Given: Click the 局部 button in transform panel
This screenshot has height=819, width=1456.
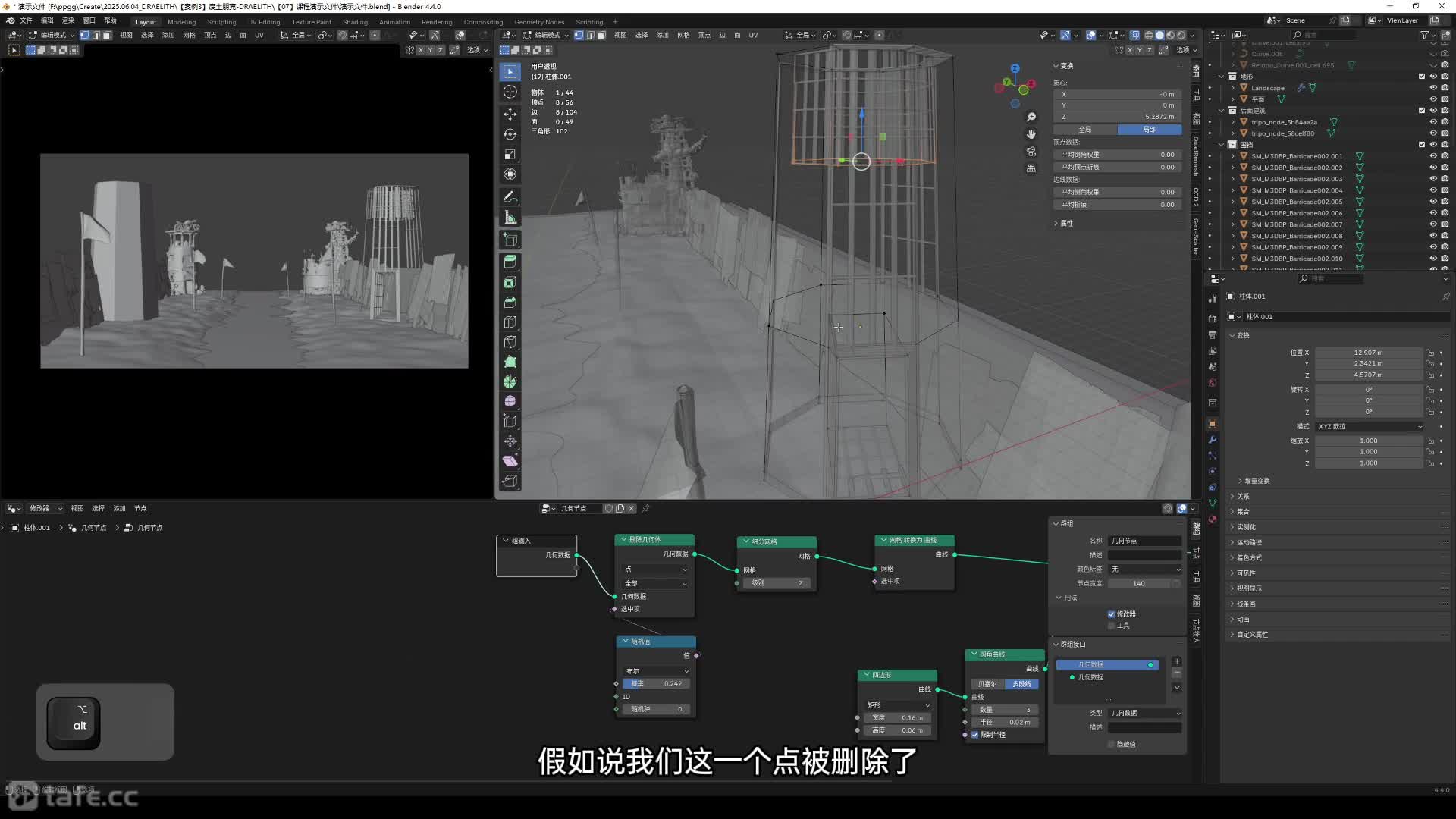Looking at the screenshot, I should coord(1150,130).
